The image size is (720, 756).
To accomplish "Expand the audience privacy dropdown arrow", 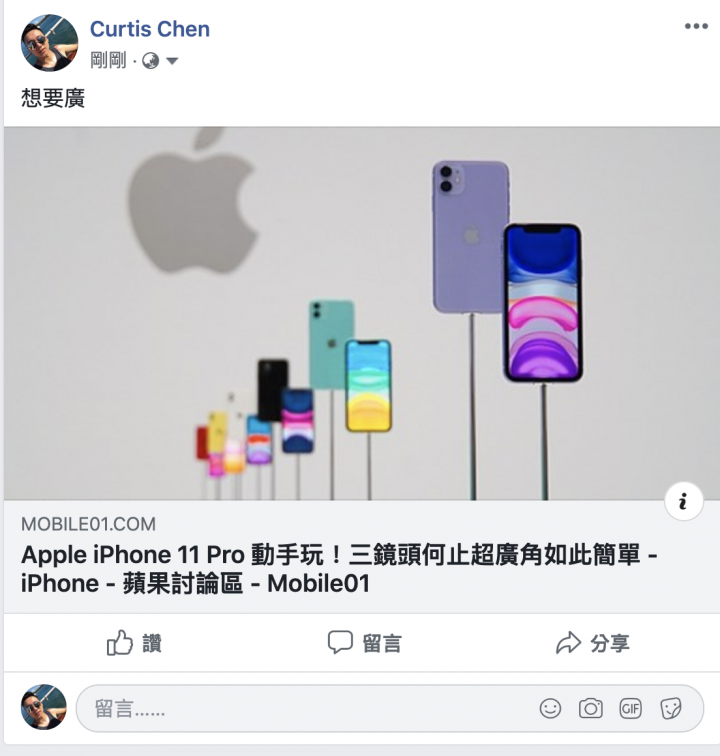I will [172, 61].
